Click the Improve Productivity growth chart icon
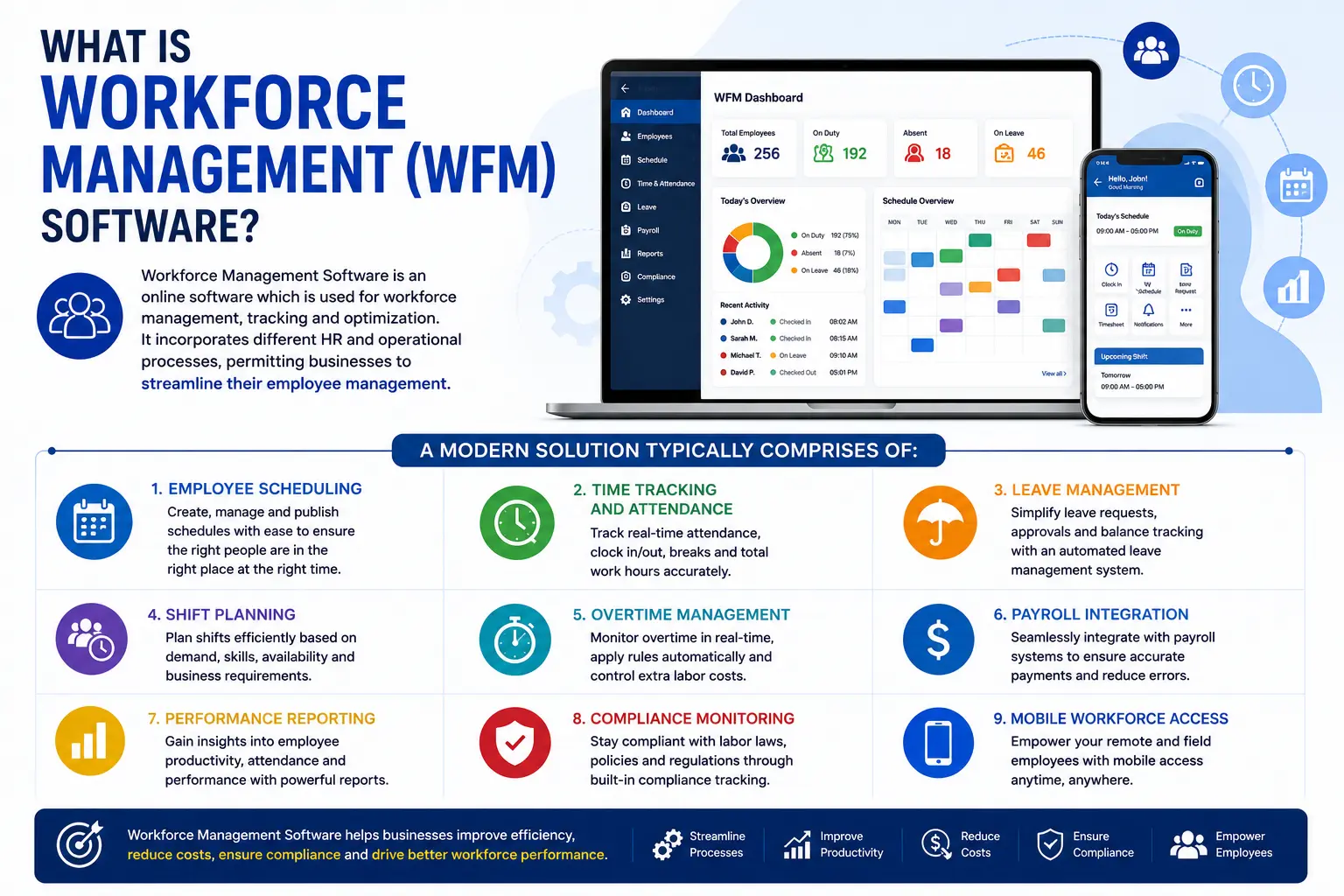 click(x=797, y=844)
